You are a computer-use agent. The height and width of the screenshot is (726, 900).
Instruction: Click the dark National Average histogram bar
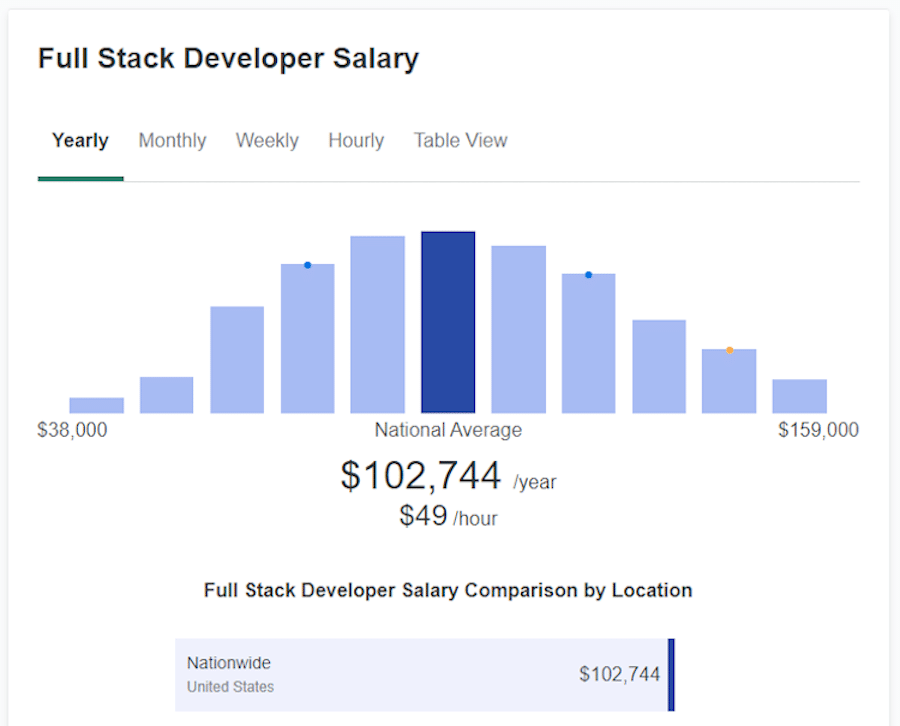click(448, 320)
